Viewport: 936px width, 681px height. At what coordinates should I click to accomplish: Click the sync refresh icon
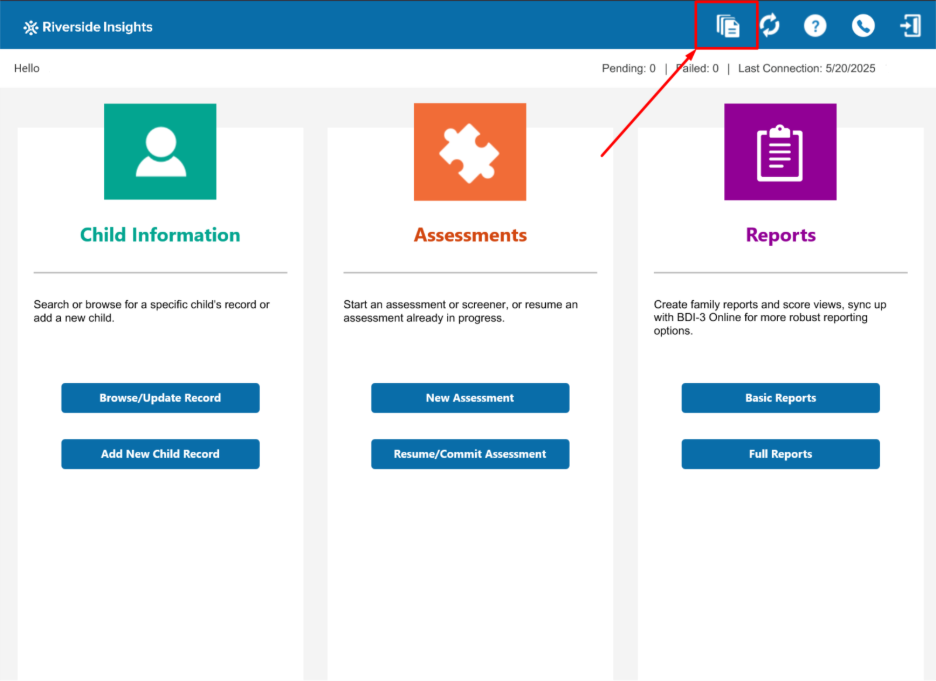coord(770,26)
